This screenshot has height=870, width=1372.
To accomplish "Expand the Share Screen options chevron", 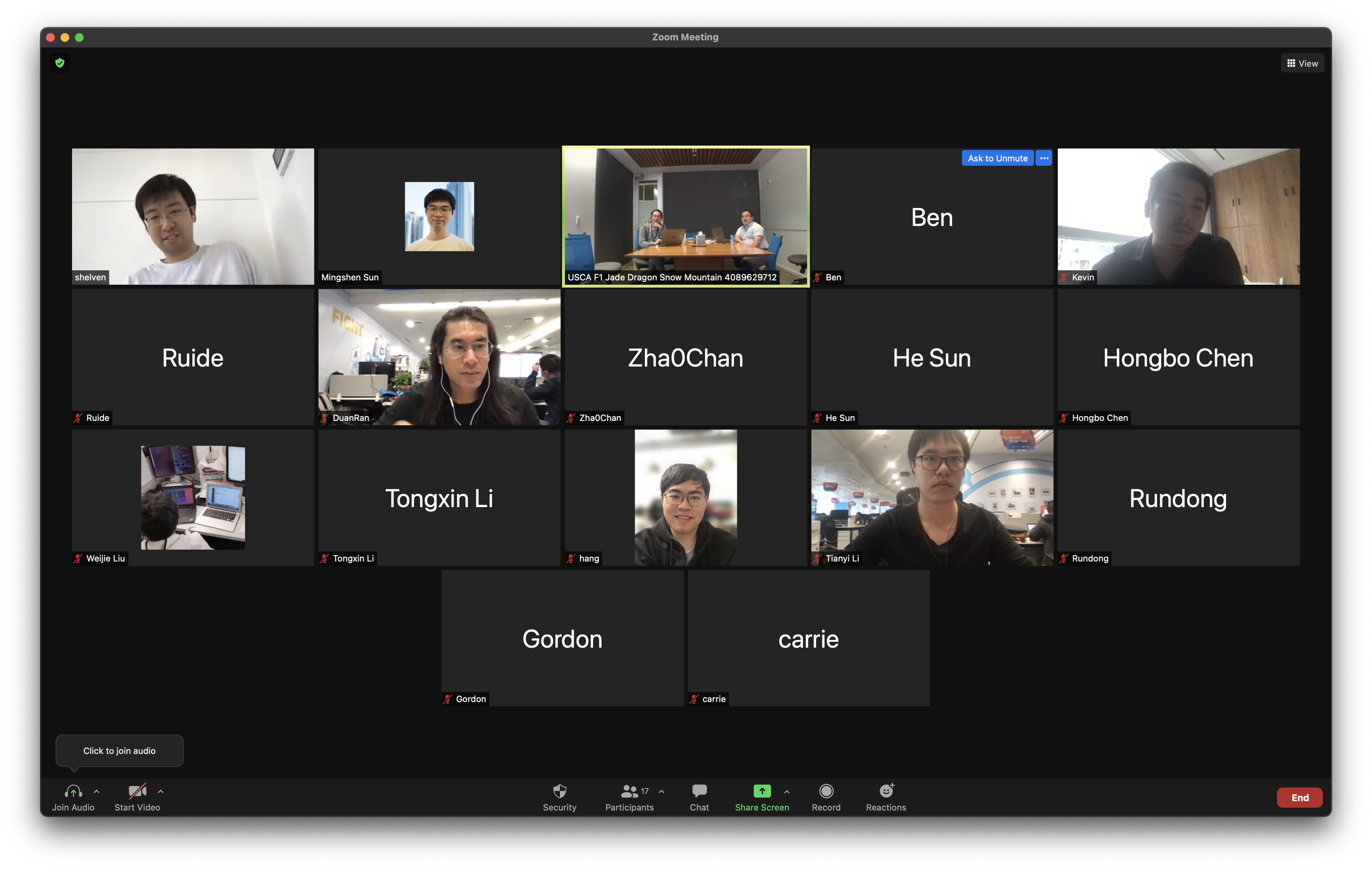I will (787, 791).
